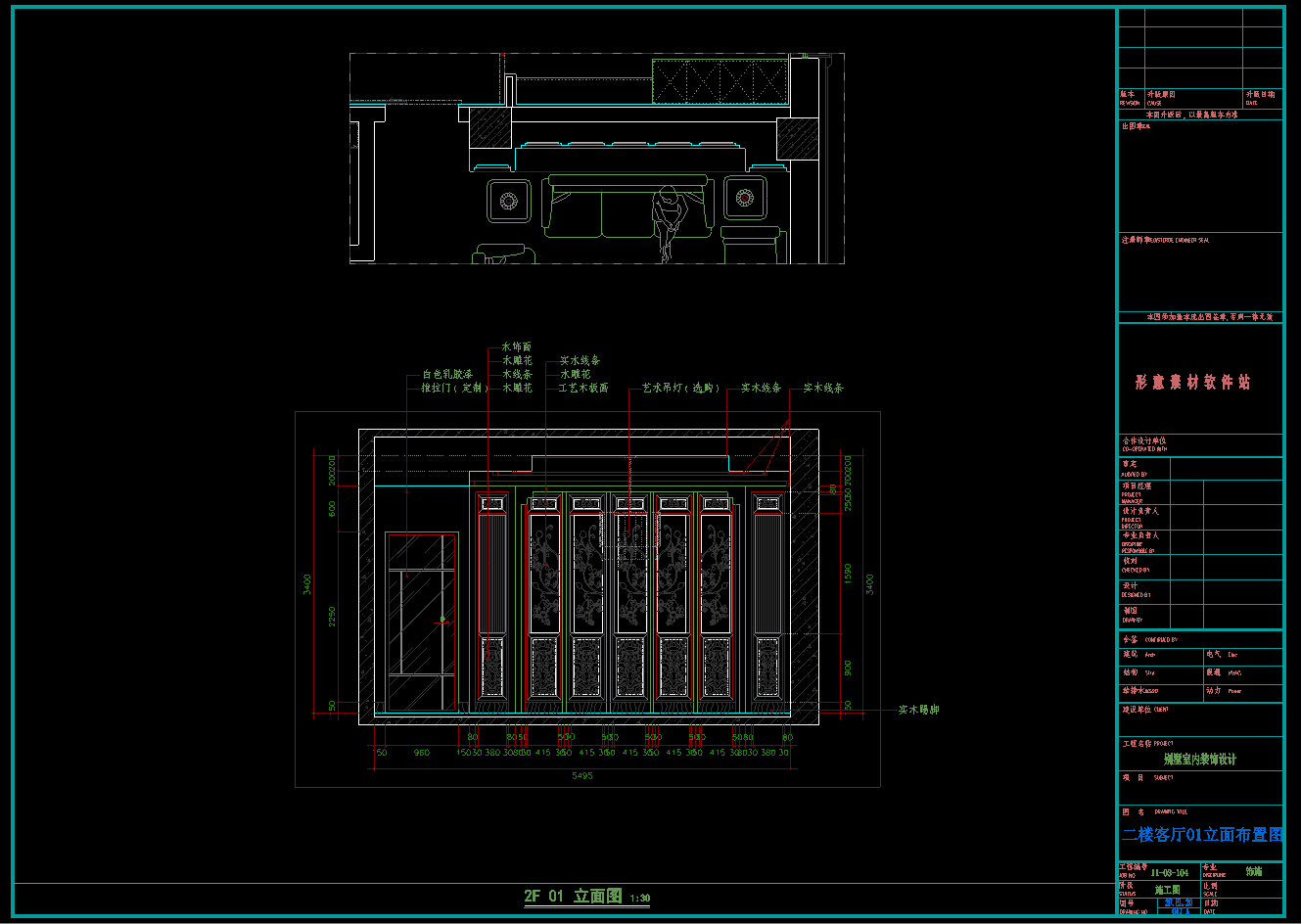Select the 暖通 HVAC label

coord(1214,672)
